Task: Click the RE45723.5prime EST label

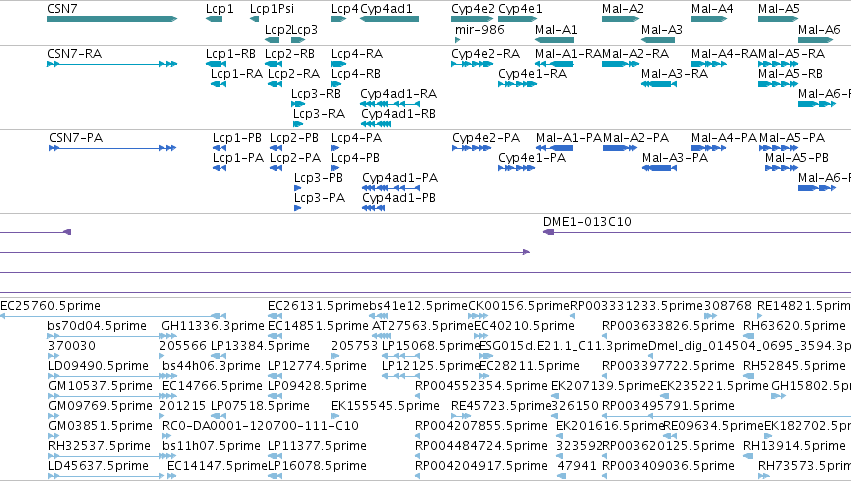Action: 501,407
